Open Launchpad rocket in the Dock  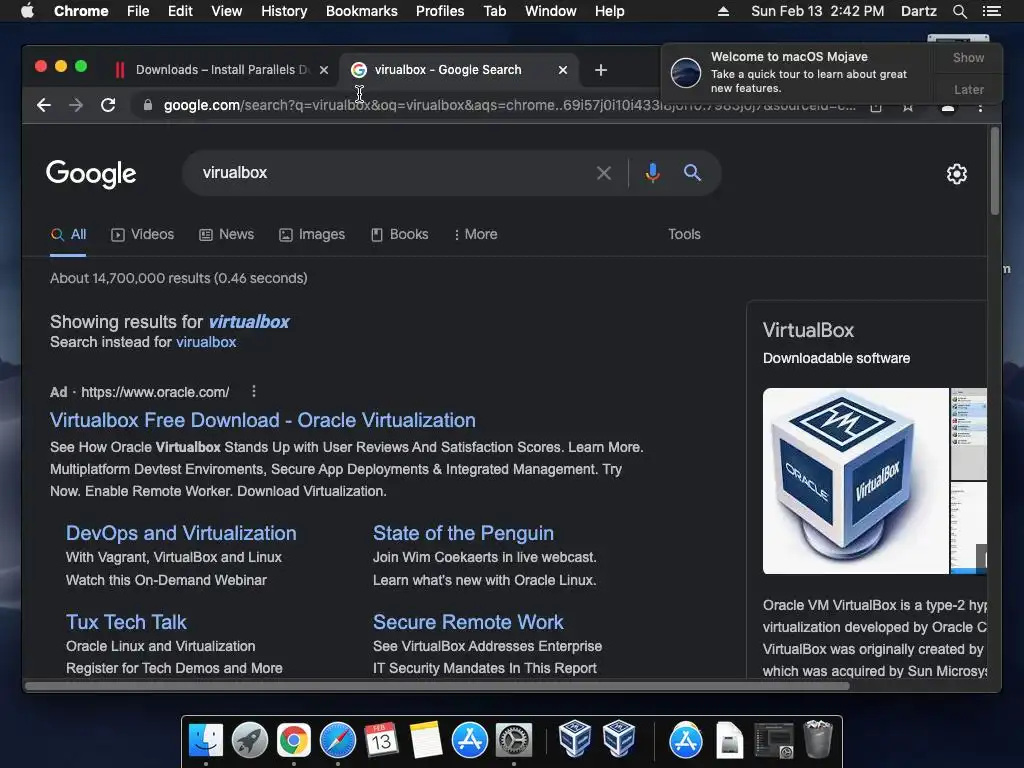click(249, 740)
